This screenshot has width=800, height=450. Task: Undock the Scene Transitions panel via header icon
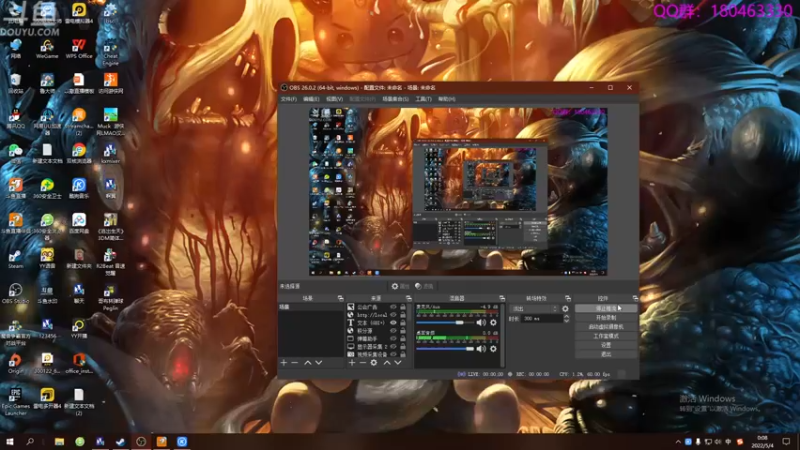click(x=568, y=298)
